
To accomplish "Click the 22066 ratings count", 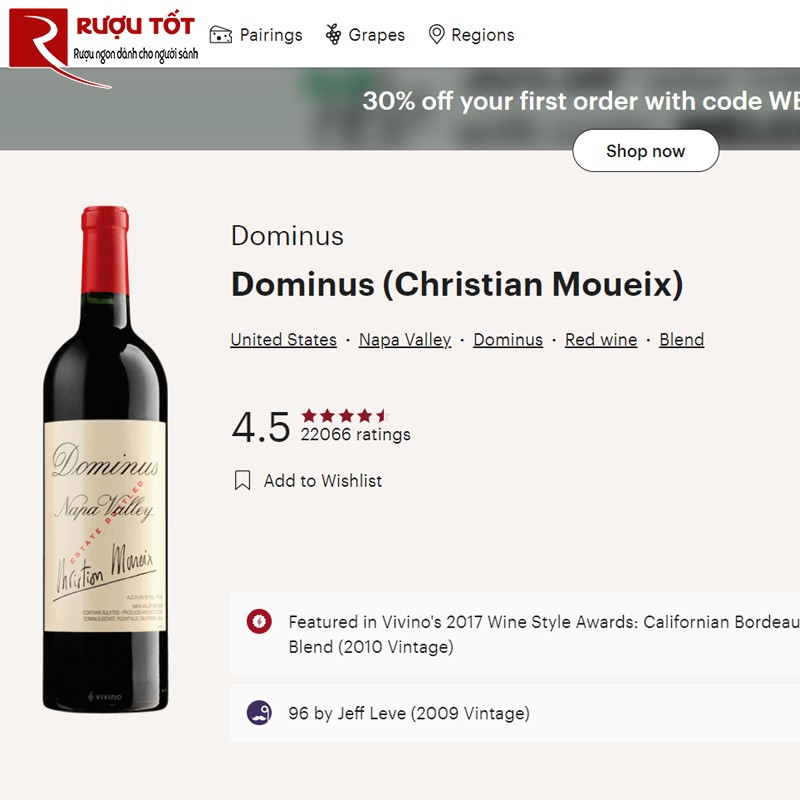I will 355,434.
